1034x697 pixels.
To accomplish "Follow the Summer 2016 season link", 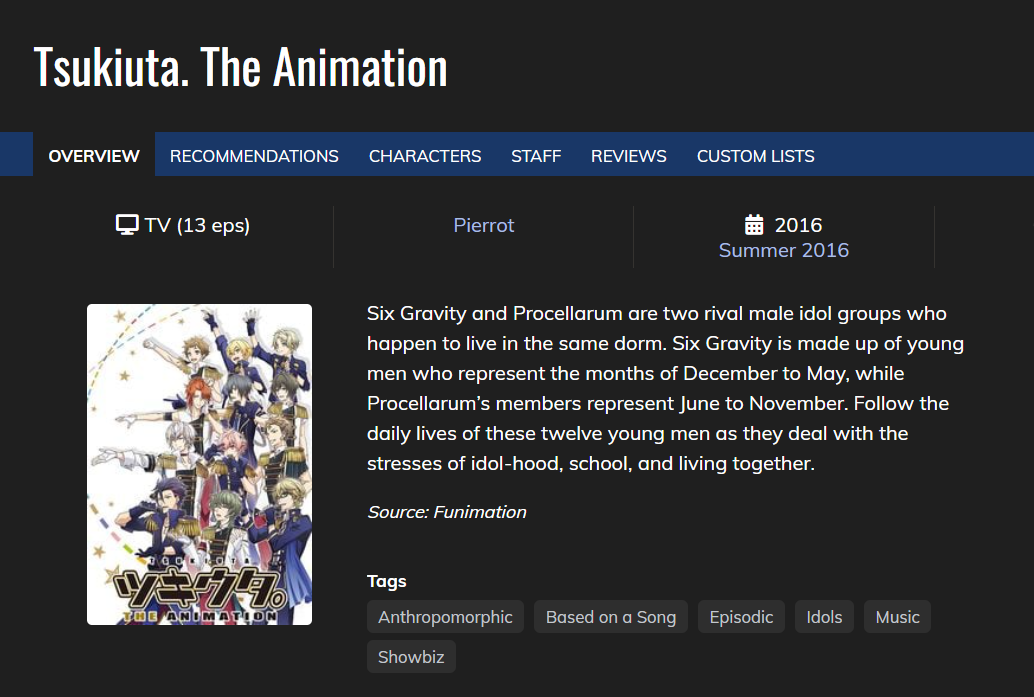I will [784, 250].
